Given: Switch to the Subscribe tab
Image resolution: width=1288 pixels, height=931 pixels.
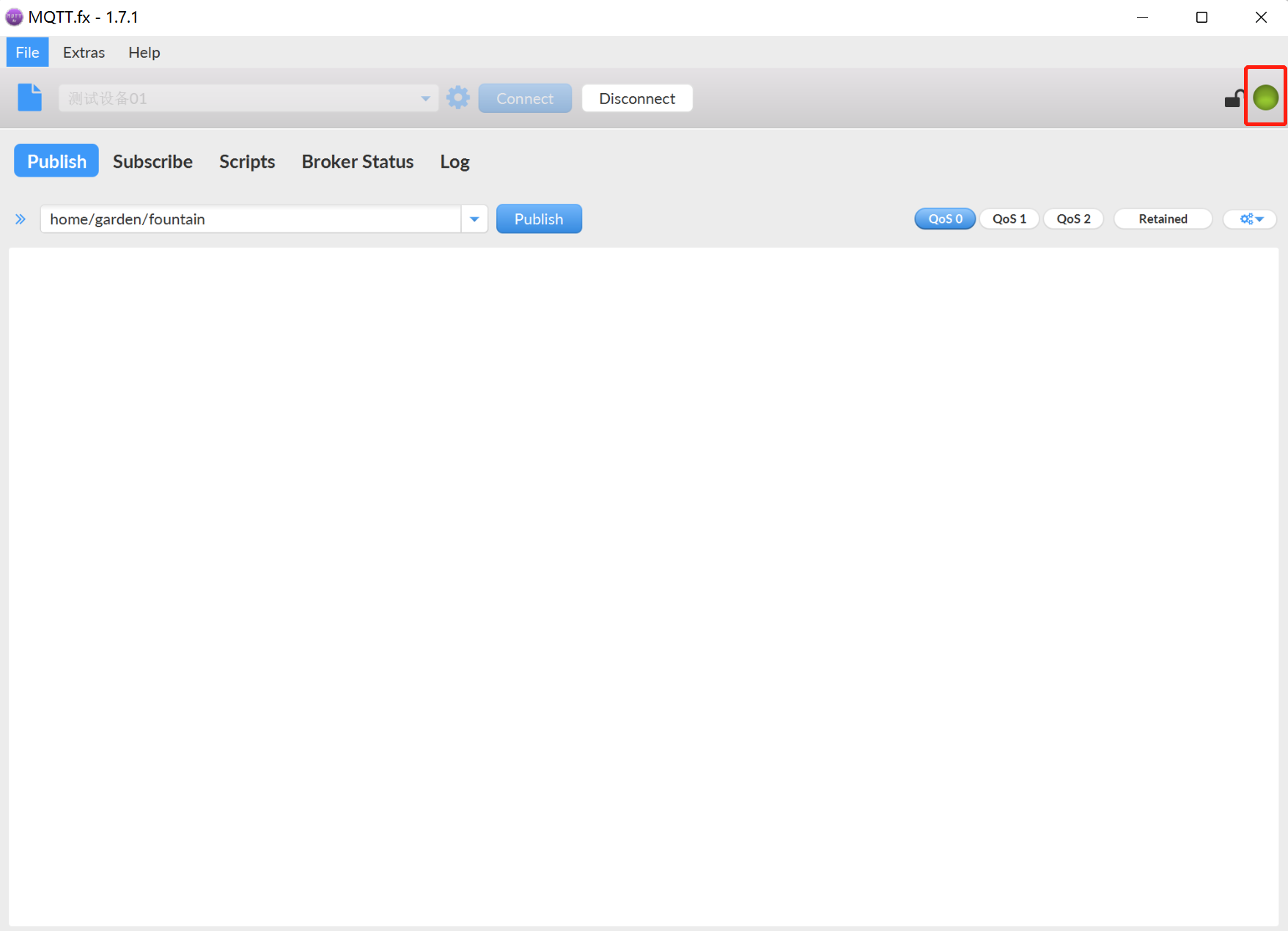Looking at the screenshot, I should [152, 161].
